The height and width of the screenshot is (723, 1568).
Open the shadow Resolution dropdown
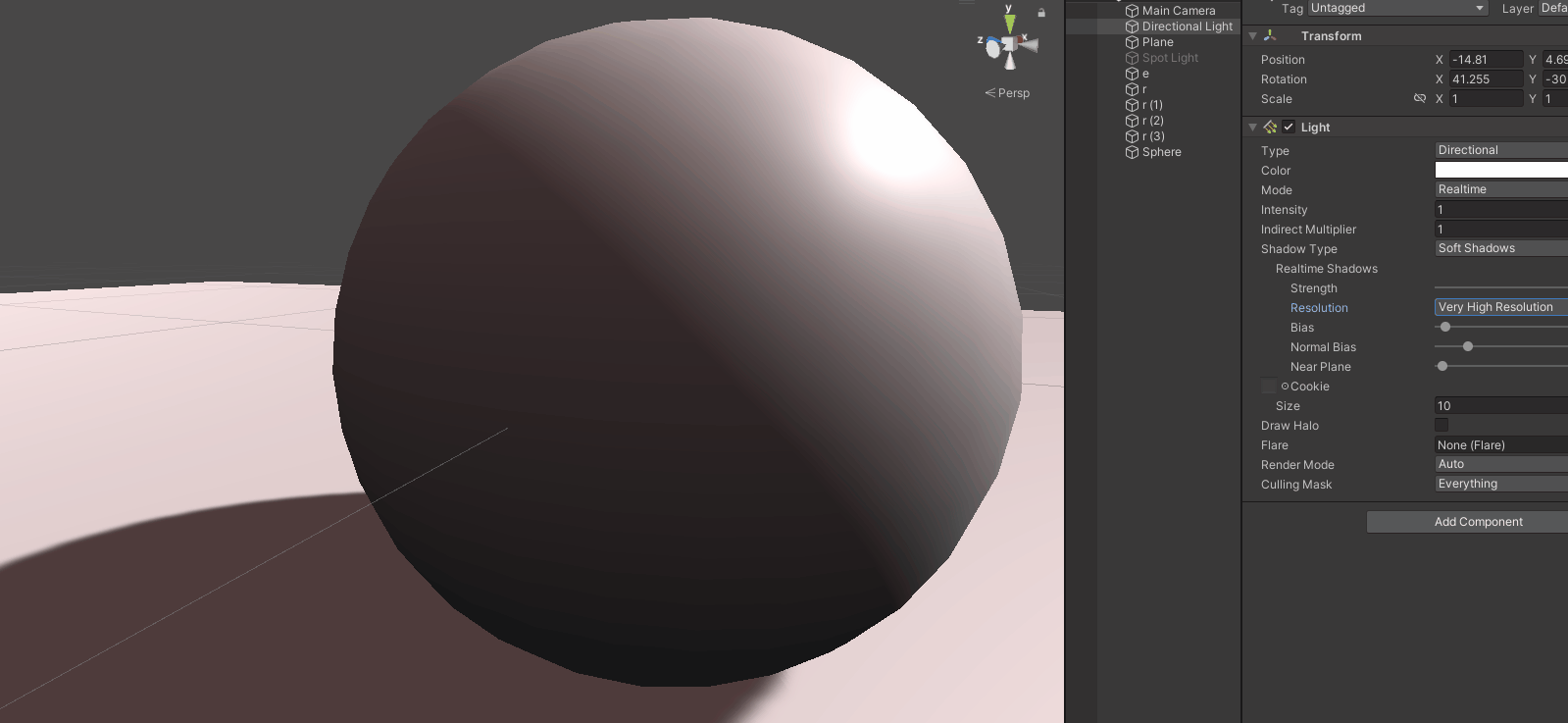tap(1501, 307)
